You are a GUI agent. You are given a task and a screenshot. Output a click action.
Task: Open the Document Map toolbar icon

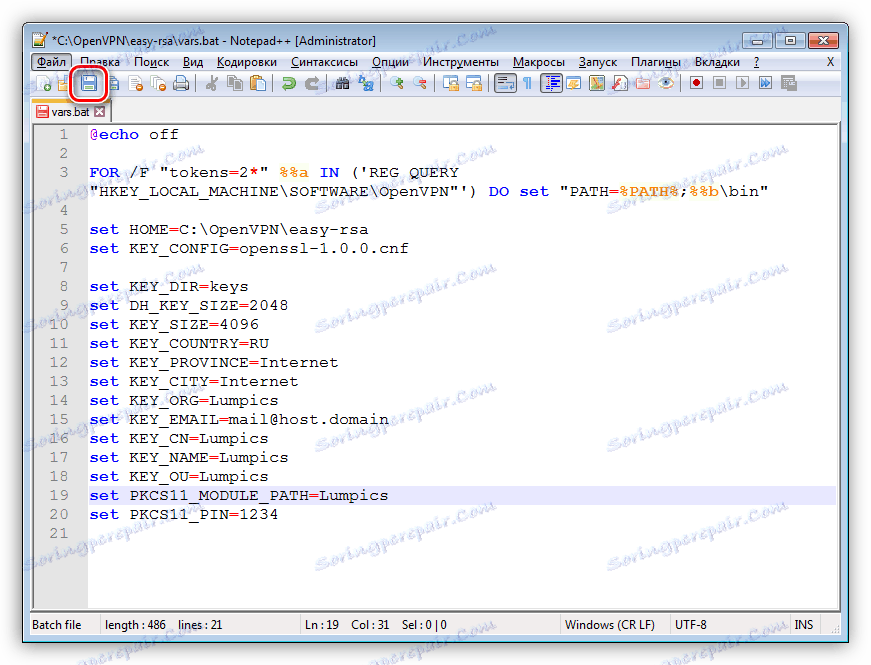click(x=597, y=83)
